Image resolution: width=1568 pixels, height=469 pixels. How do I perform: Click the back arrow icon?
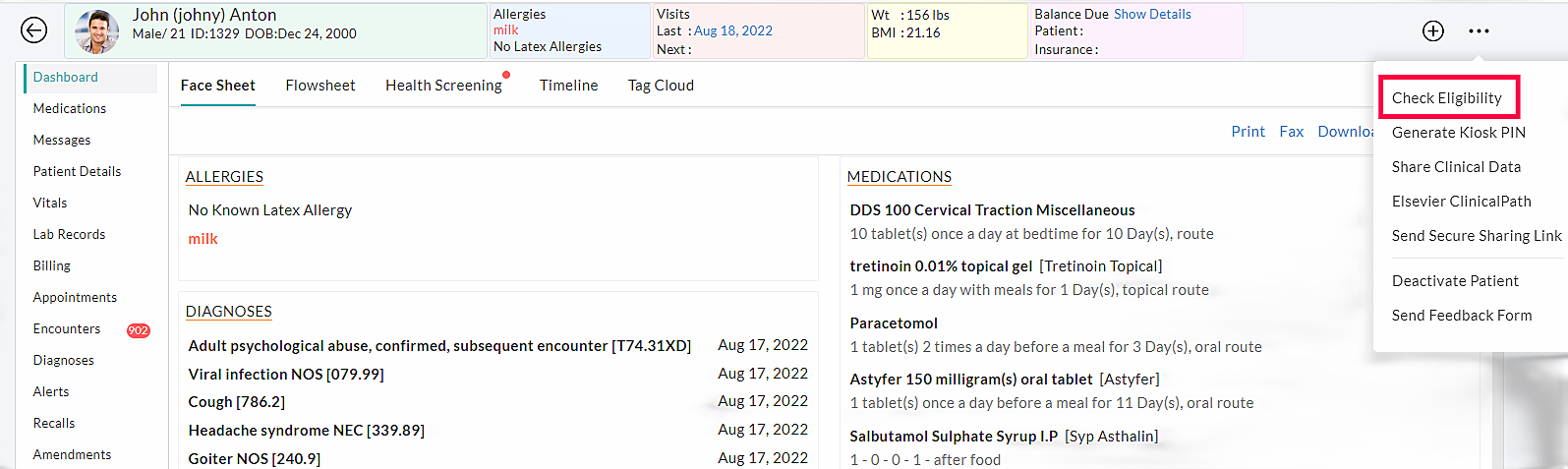pyautogui.click(x=33, y=30)
